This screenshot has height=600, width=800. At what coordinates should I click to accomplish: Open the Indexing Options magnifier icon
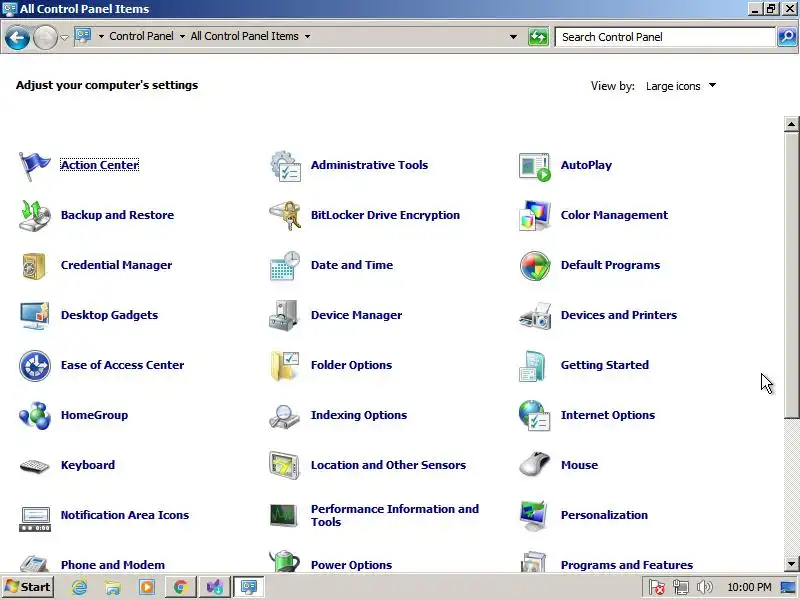pyautogui.click(x=284, y=416)
